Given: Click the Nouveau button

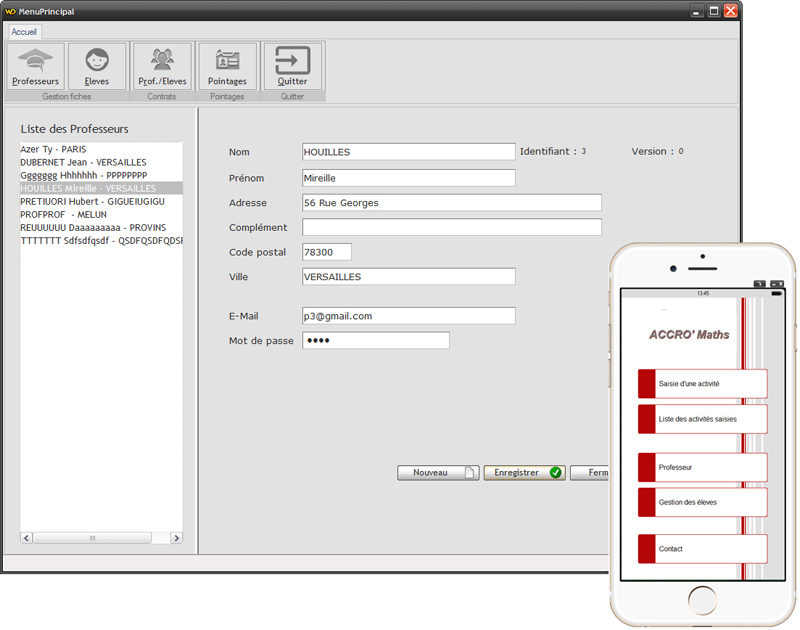Looking at the screenshot, I should (438, 473).
